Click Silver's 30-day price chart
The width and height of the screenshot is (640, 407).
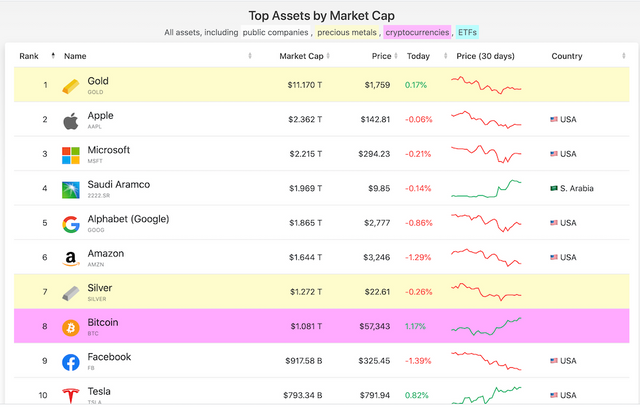(486, 292)
